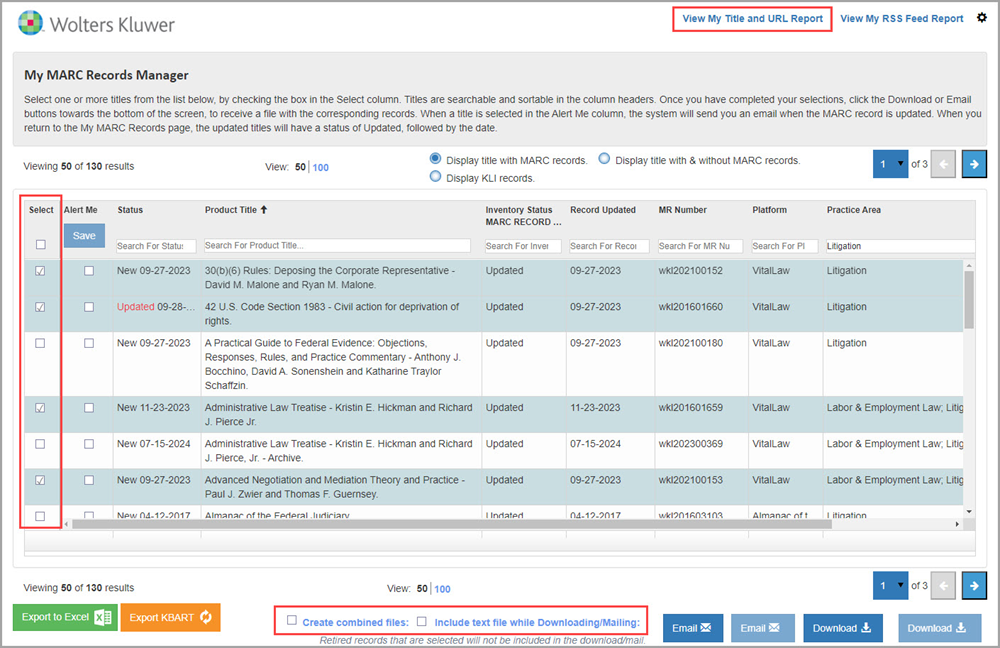Click Practice Area filter containing Litigation

point(900,246)
